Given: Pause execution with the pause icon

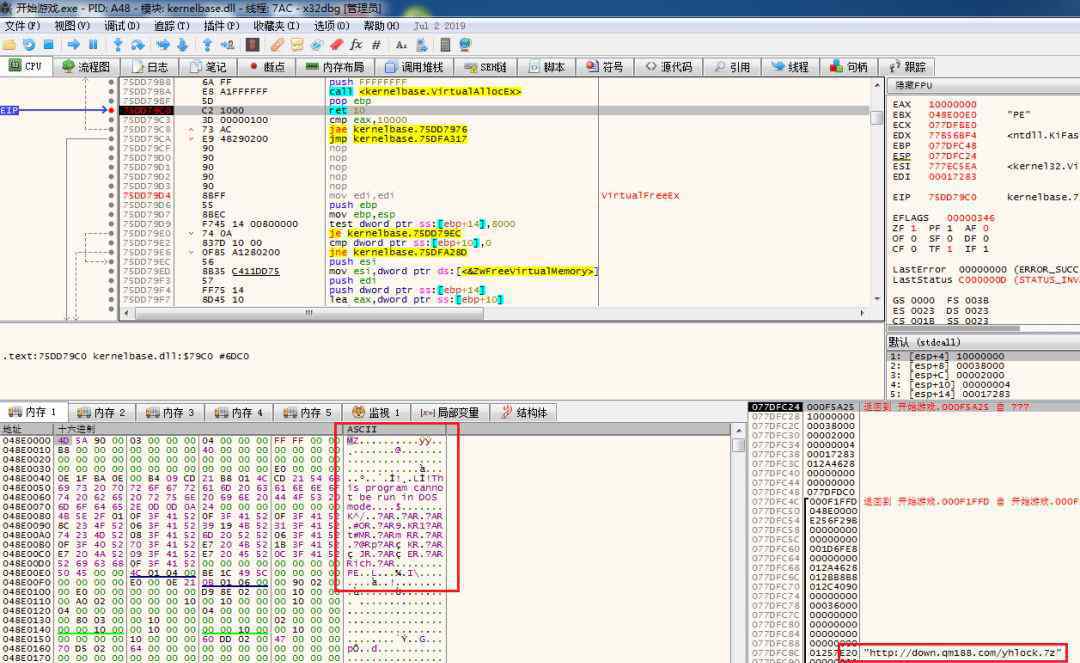Looking at the screenshot, I should tap(93, 45).
